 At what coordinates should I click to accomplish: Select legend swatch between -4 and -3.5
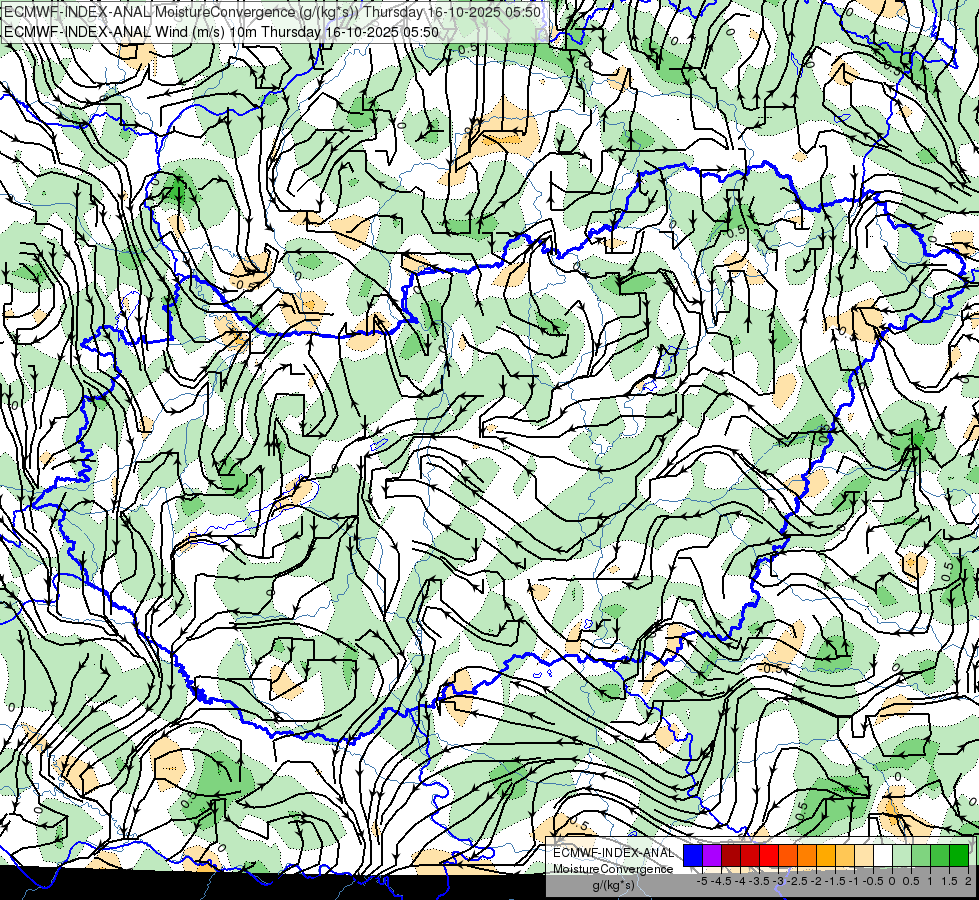[x=750, y=856]
